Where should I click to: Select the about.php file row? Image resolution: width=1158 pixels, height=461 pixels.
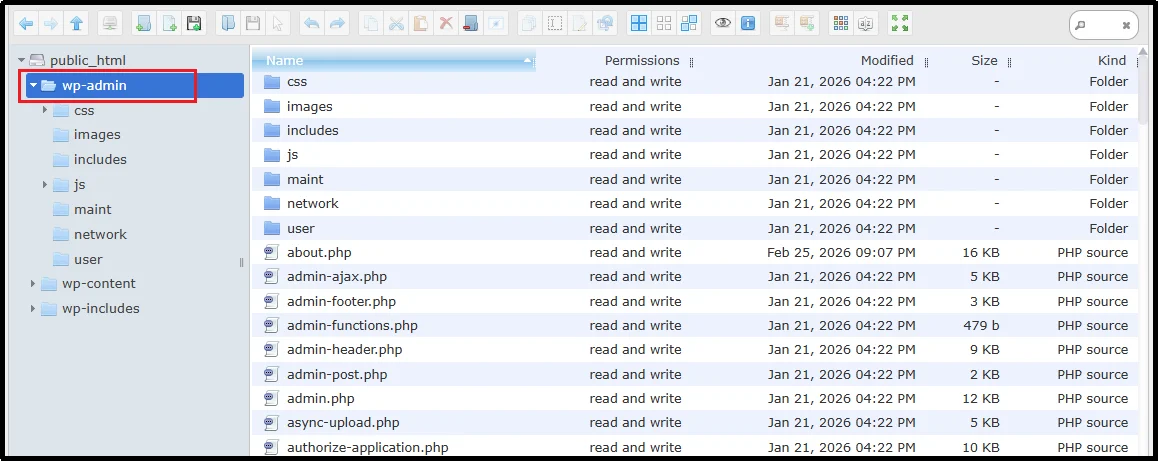point(695,253)
